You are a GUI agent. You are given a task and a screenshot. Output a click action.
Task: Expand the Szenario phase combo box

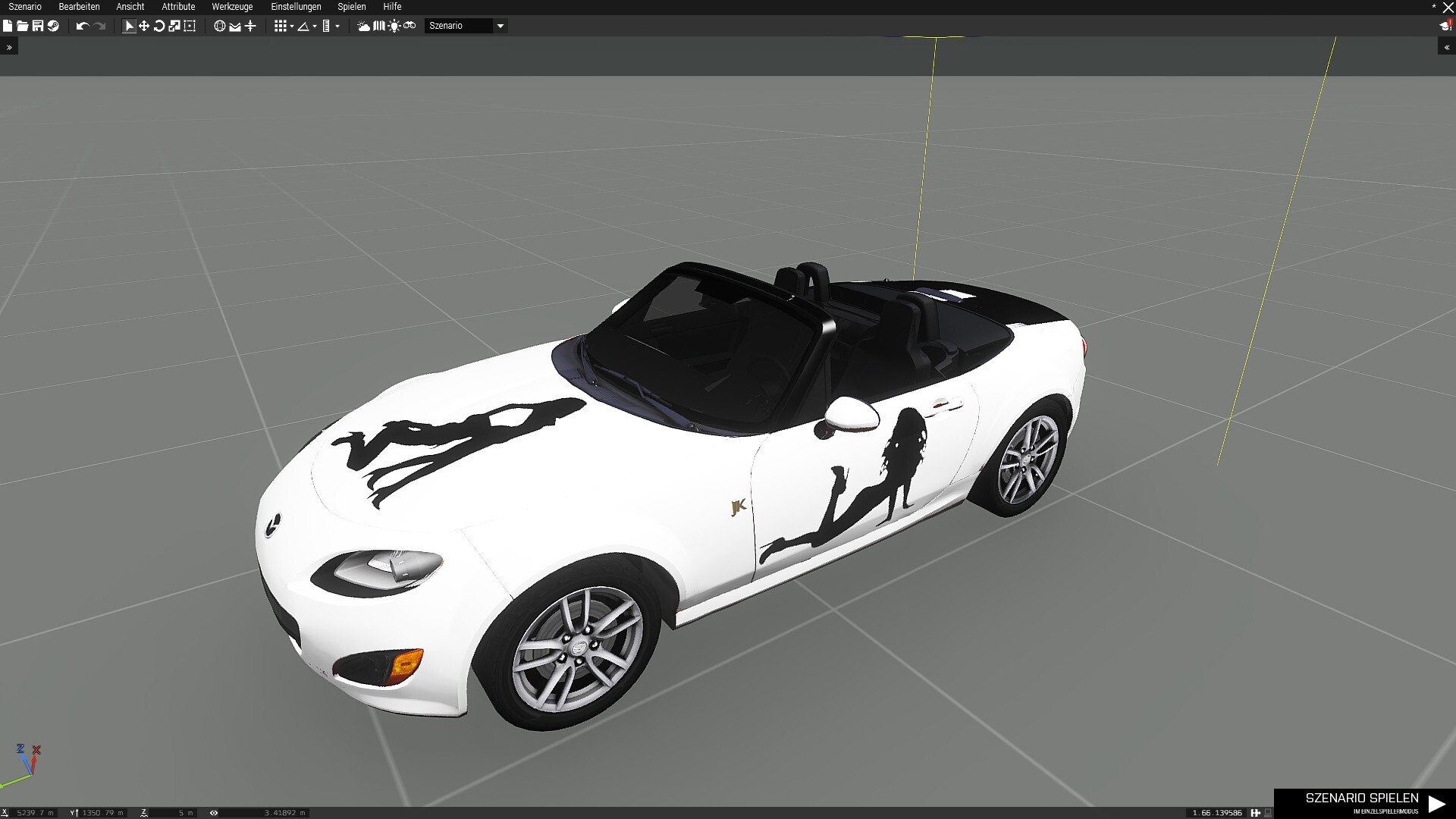[500, 26]
